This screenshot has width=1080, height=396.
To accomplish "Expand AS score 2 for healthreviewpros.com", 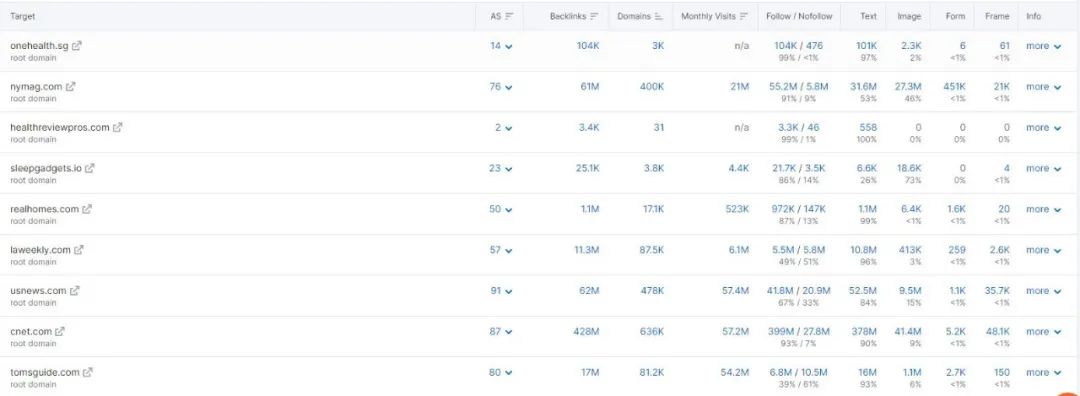I will [504, 127].
